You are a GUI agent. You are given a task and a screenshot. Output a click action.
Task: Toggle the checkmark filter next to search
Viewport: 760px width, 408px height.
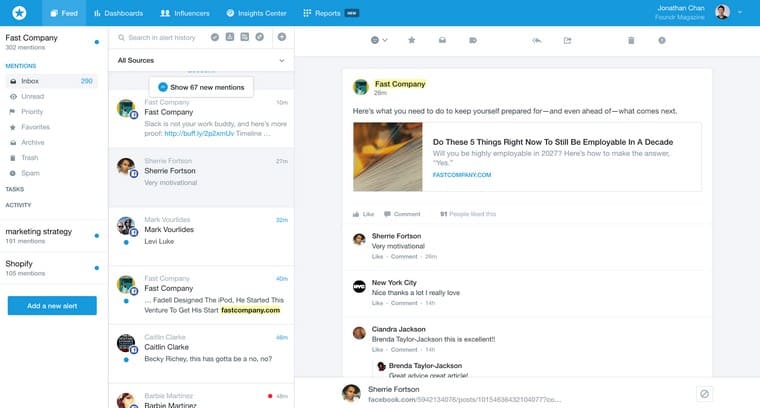point(215,37)
